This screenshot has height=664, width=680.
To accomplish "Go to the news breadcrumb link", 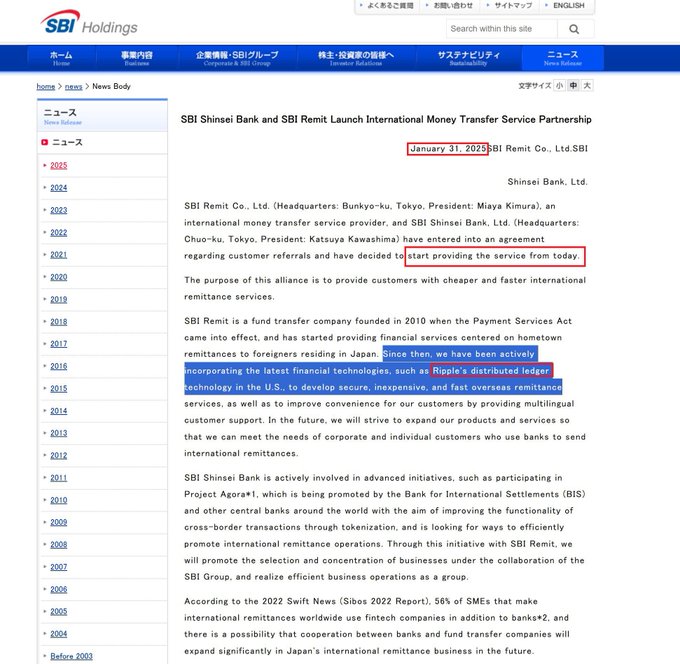I will click(73, 86).
